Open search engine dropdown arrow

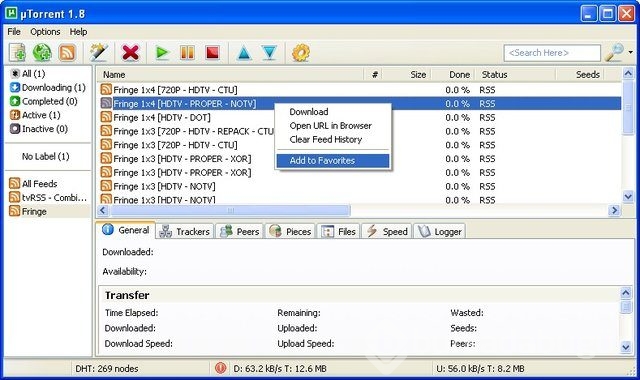coord(631,53)
